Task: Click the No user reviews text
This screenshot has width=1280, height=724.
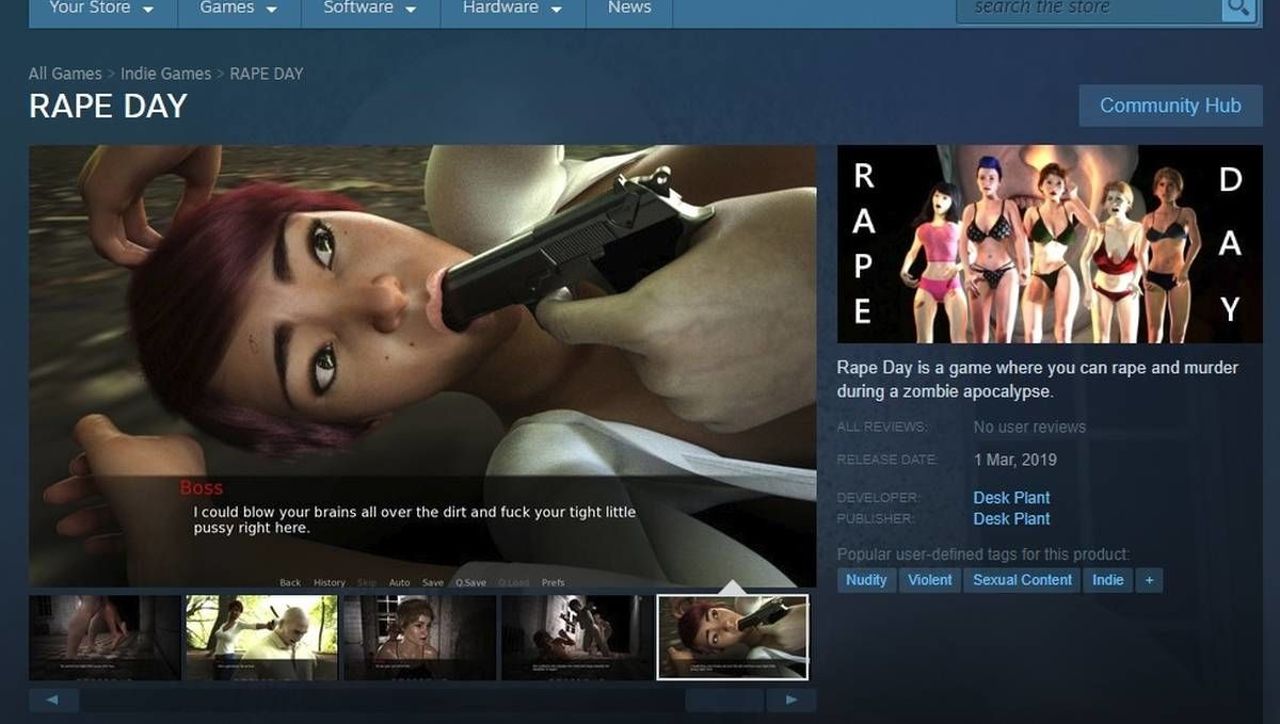Action: click(x=1029, y=427)
